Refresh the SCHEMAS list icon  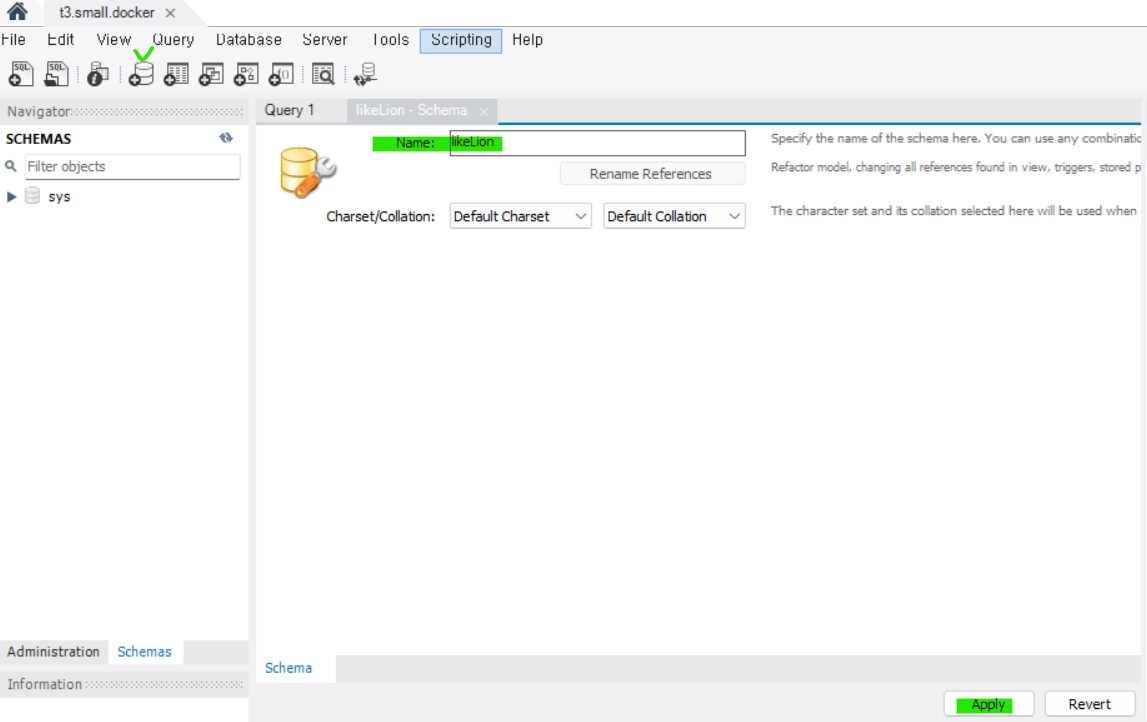coord(226,138)
